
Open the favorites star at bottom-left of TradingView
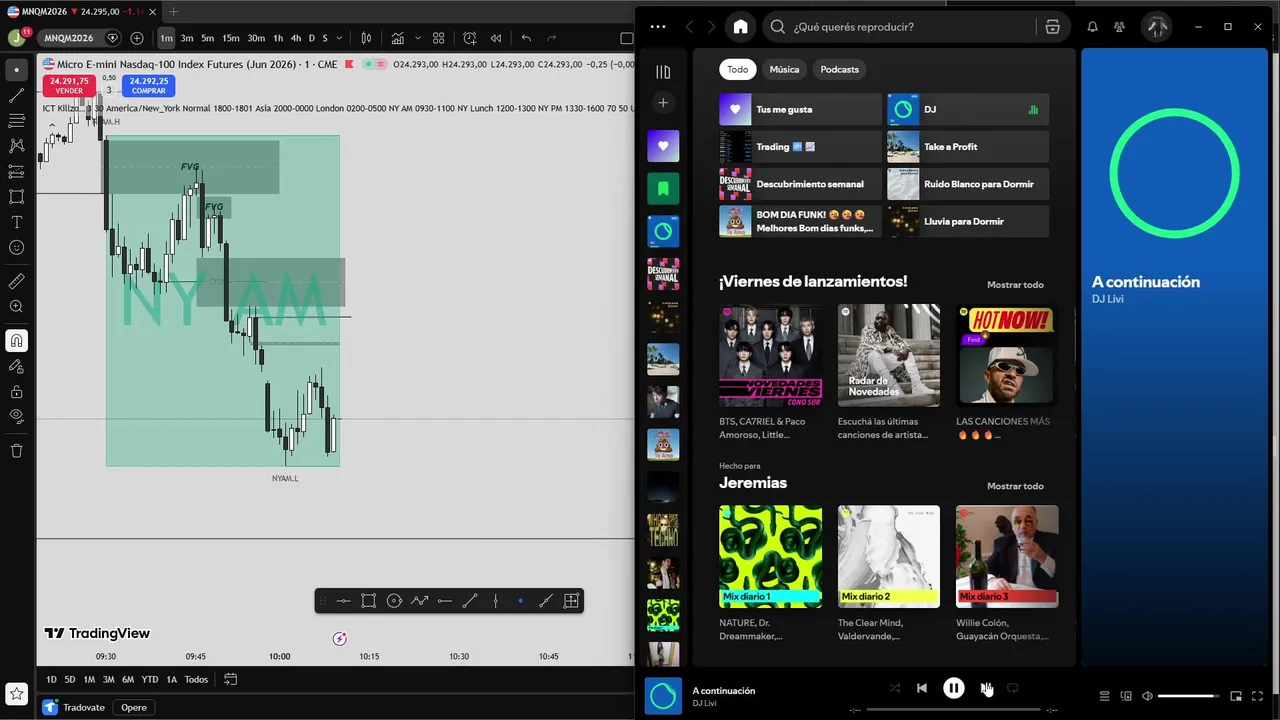tap(16, 693)
